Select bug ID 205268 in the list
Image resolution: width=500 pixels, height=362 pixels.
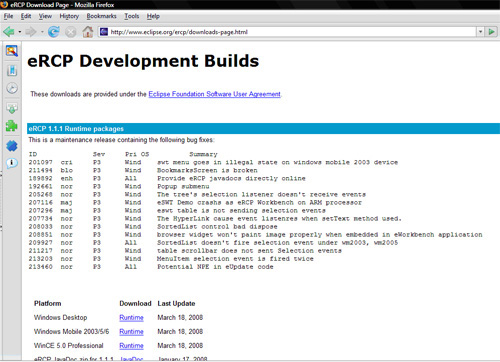click(40, 194)
